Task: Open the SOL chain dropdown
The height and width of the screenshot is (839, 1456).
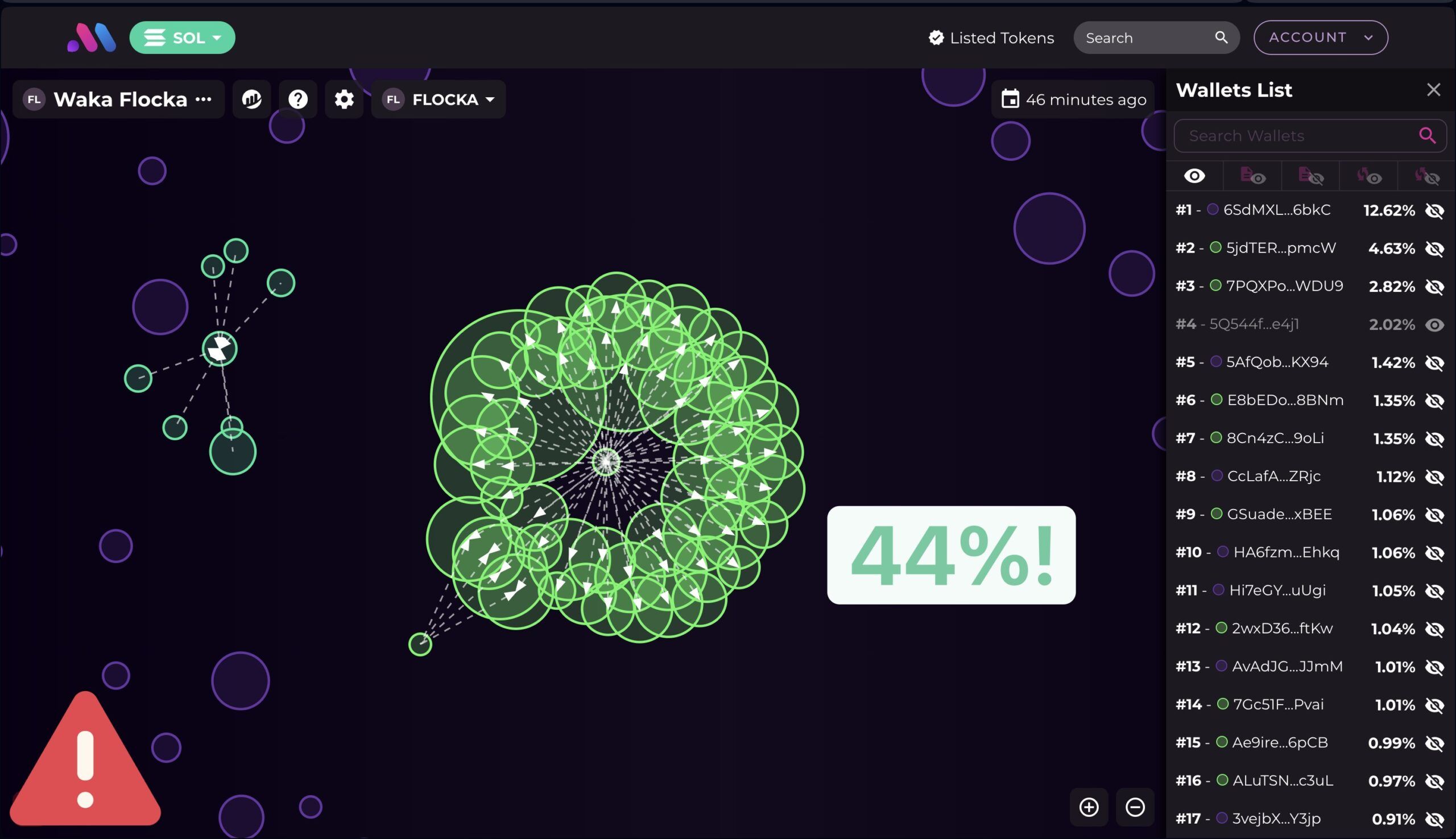Action: pyautogui.click(x=182, y=38)
